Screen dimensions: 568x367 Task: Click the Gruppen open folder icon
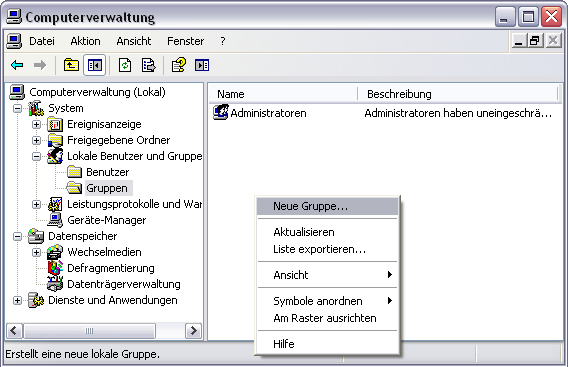pos(74,188)
